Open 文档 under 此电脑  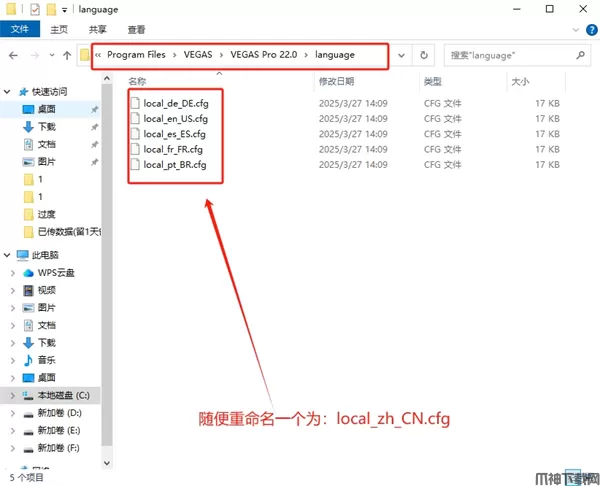point(46,325)
